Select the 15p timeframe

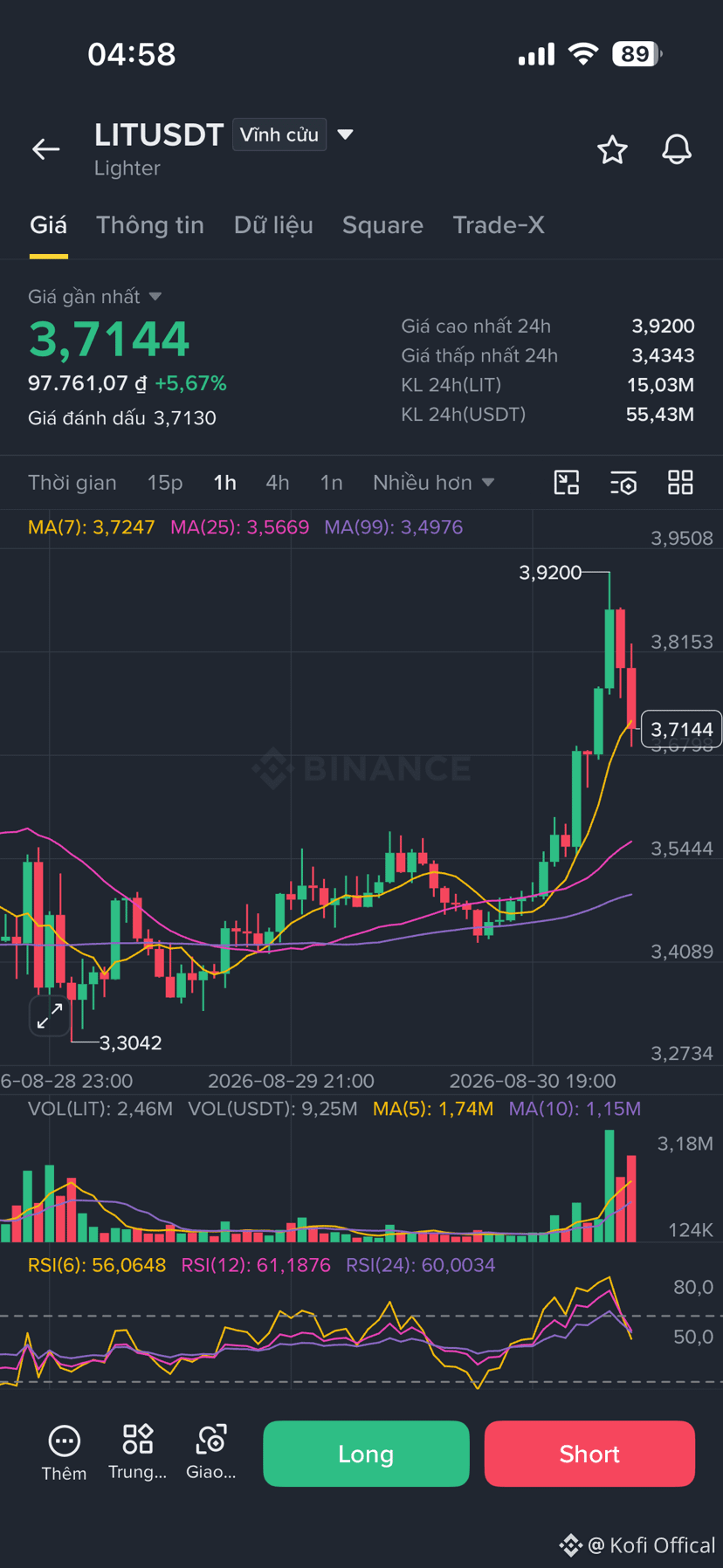(x=165, y=483)
